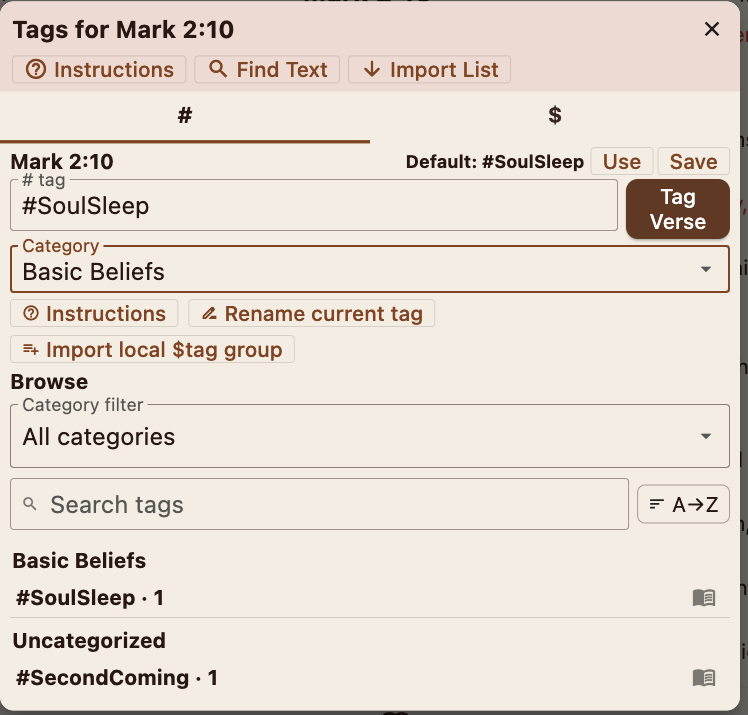Close the Tags for Mark 2:10 dialog

tap(712, 29)
